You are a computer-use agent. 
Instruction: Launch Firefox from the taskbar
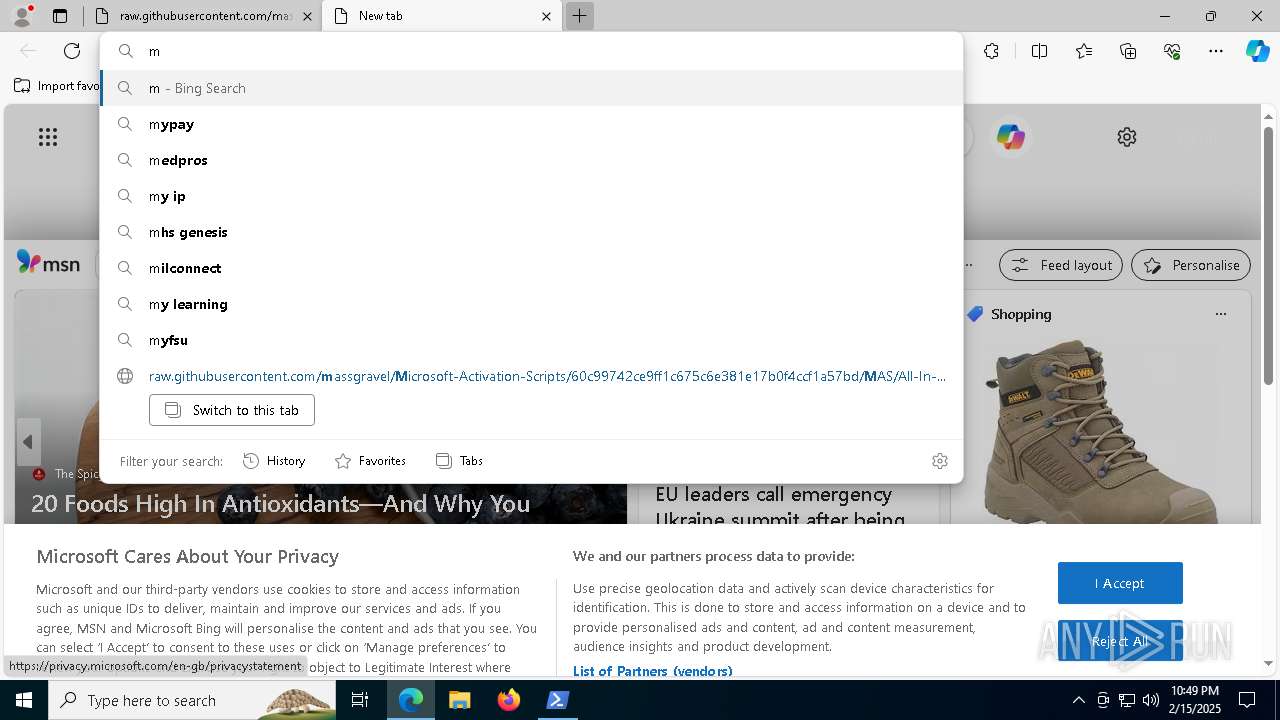click(x=509, y=700)
